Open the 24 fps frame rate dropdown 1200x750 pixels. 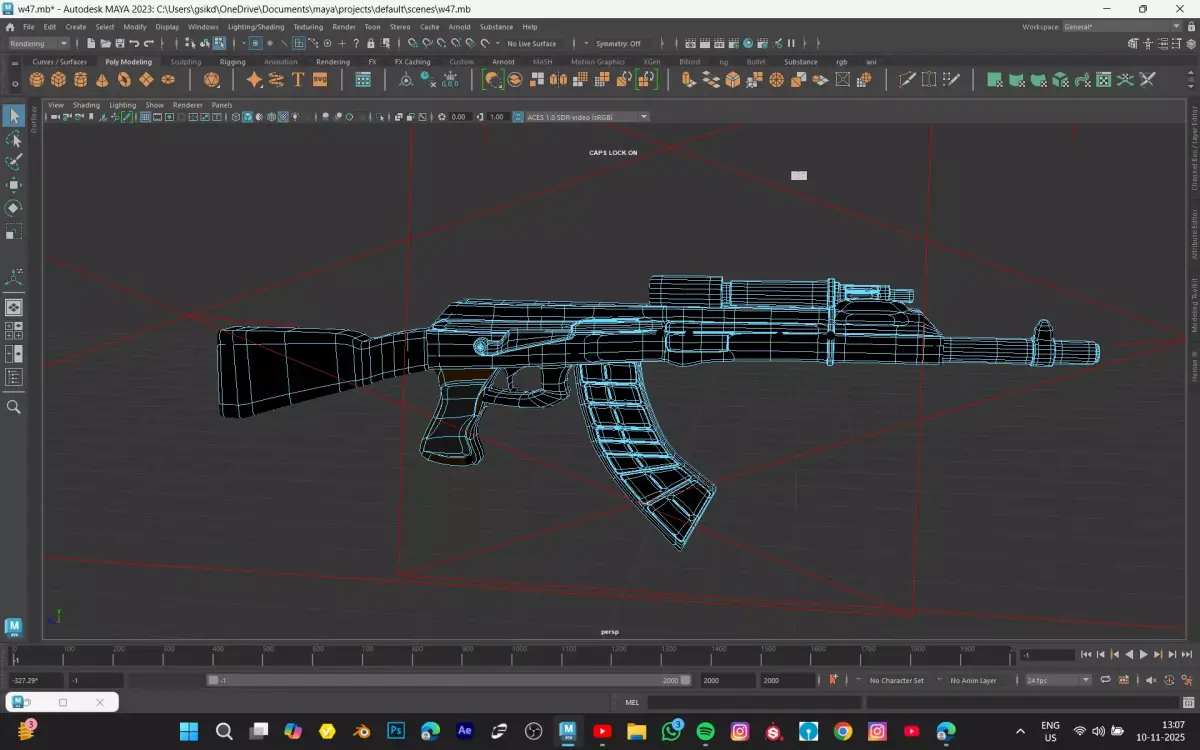pos(1058,680)
